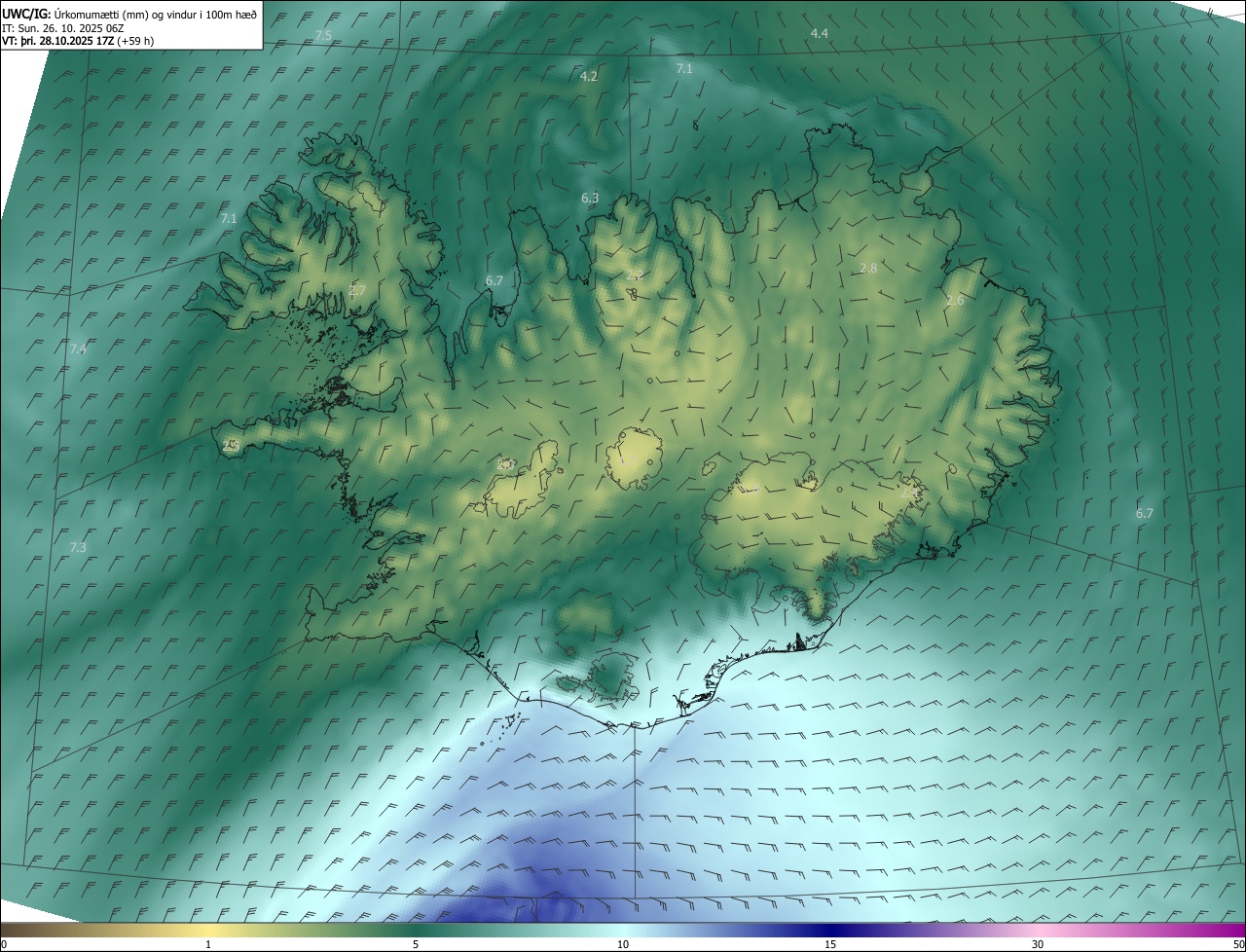Click the 0 tick on the color scale
Viewport: 1246px width, 952px height.
3,945
